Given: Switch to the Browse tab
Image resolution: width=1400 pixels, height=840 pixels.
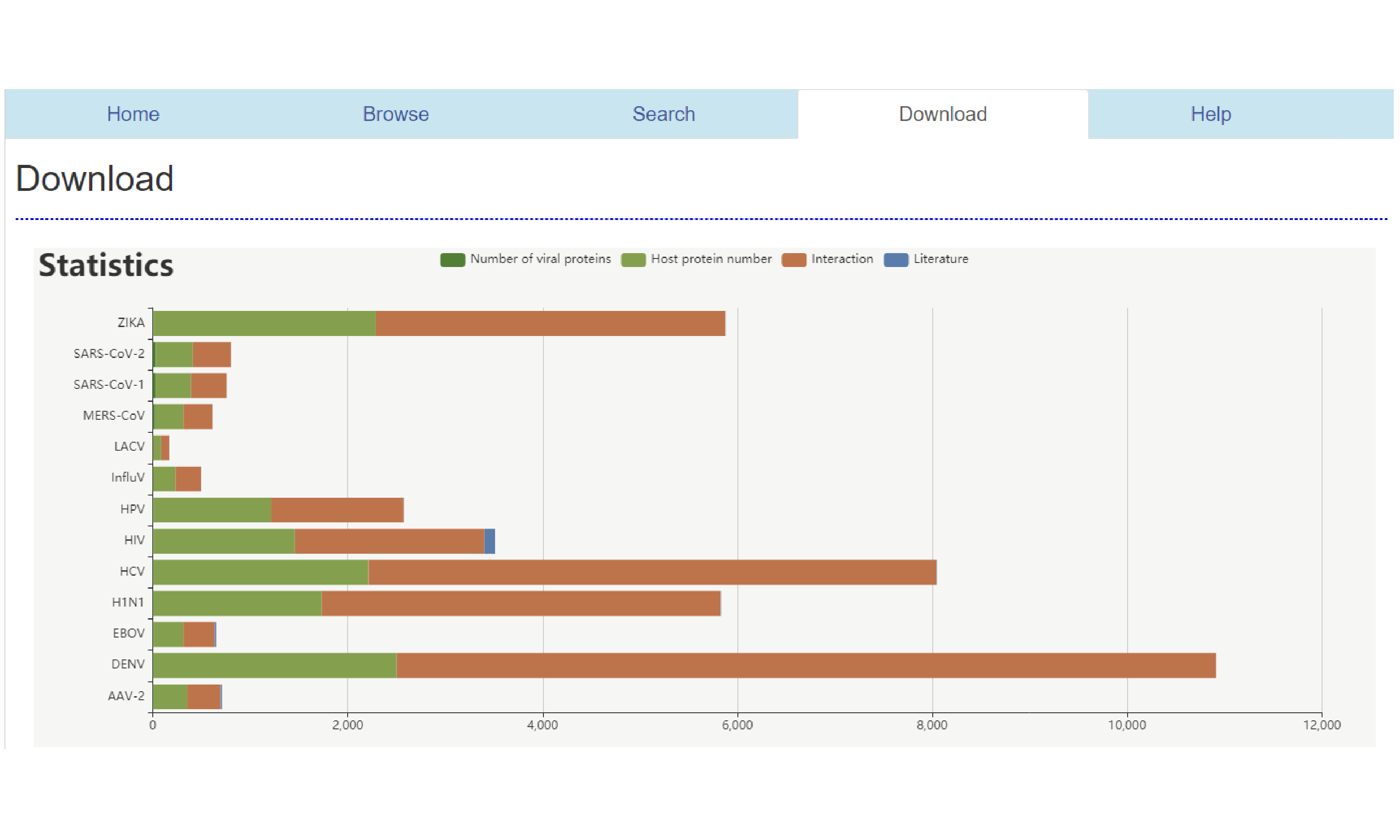Looking at the screenshot, I should point(396,114).
